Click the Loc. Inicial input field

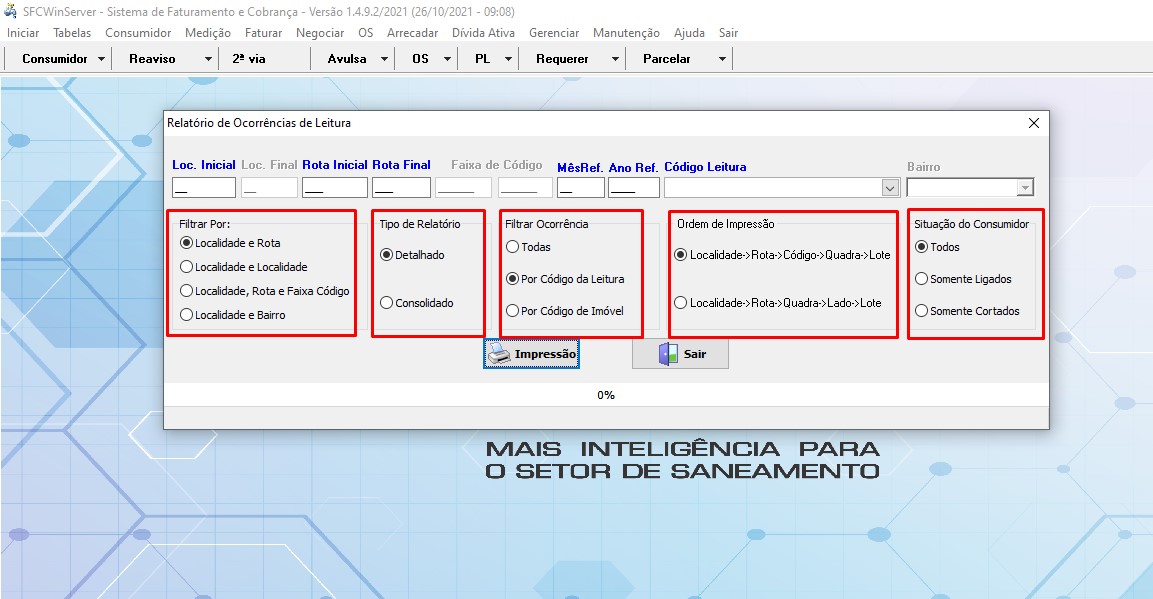tap(204, 188)
